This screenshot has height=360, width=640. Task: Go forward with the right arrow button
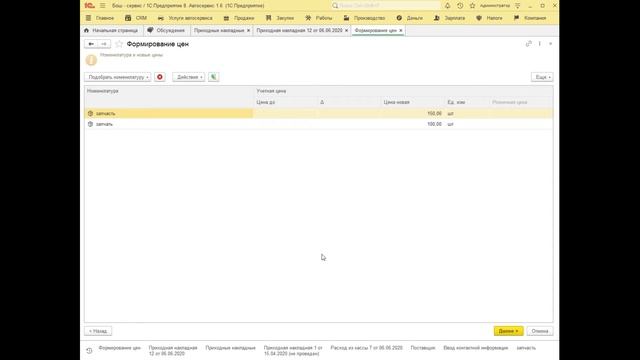tap(104, 44)
